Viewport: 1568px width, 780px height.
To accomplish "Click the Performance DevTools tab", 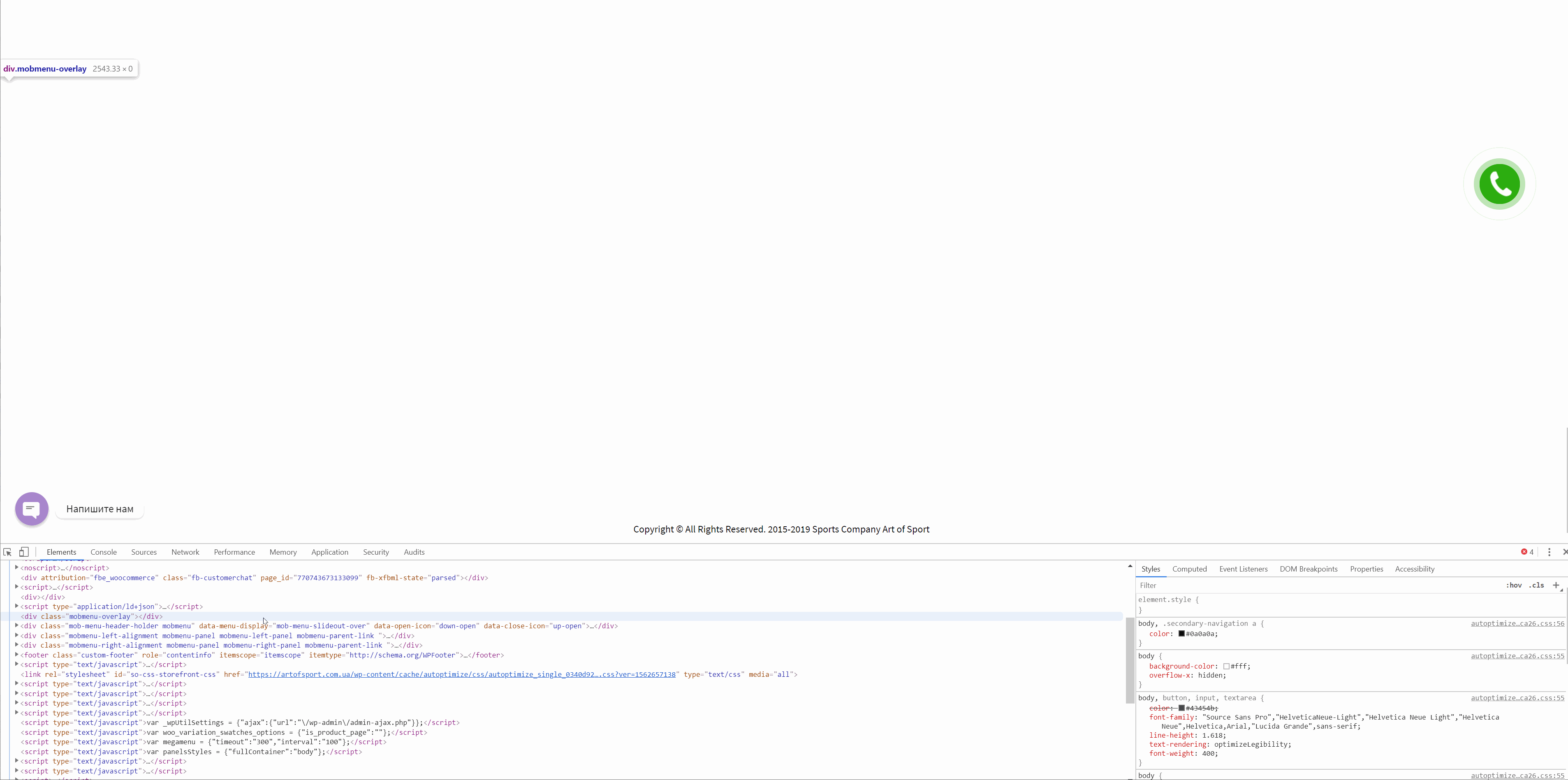I will tap(234, 552).
